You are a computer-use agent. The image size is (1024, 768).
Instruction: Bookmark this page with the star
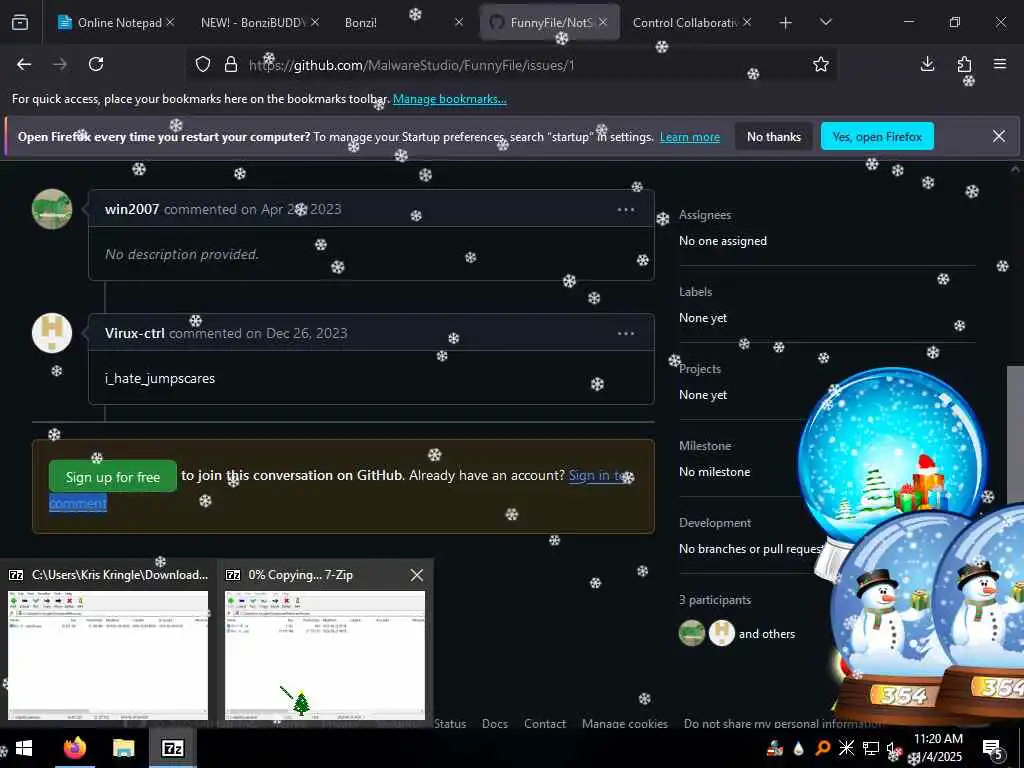821,64
